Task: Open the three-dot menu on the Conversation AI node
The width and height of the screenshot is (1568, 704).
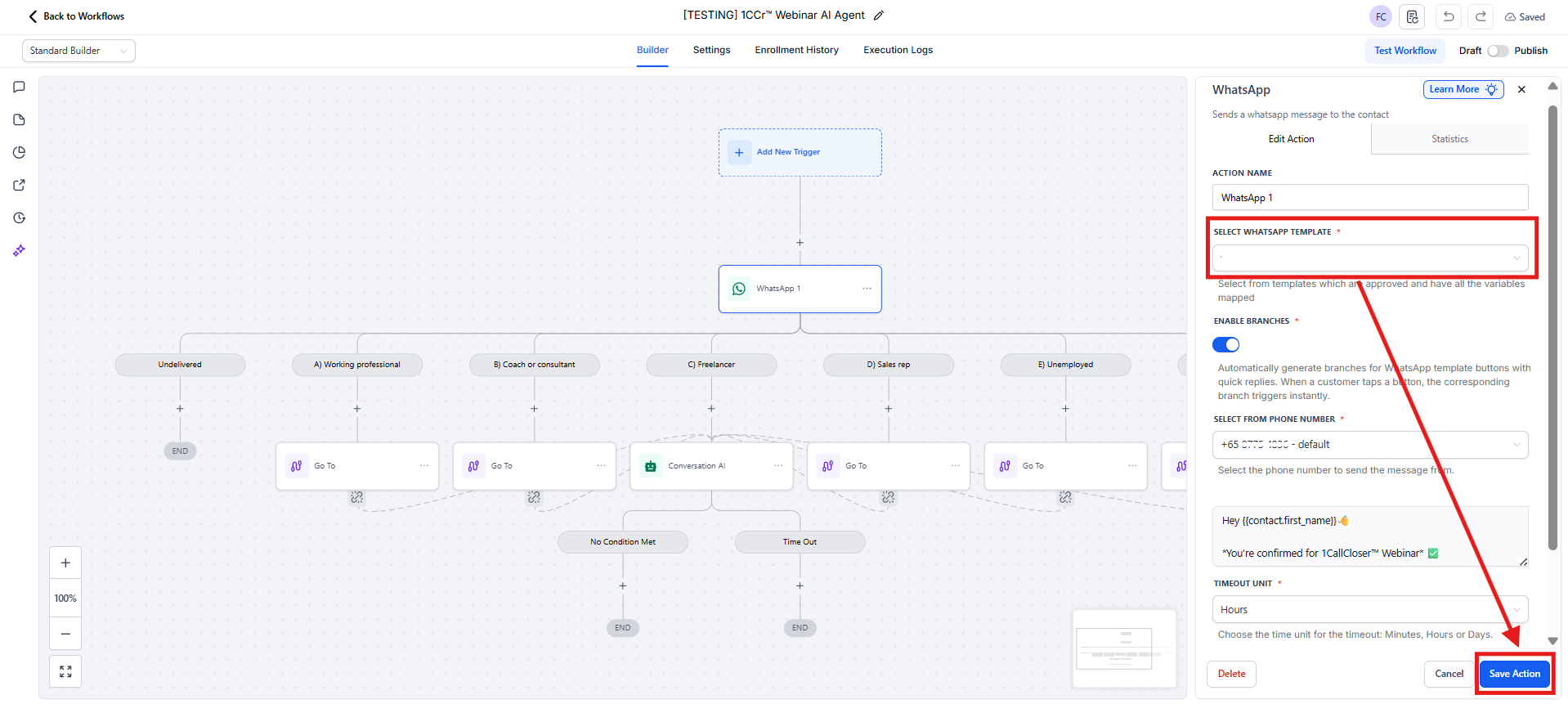Action: [x=778, y=466]
